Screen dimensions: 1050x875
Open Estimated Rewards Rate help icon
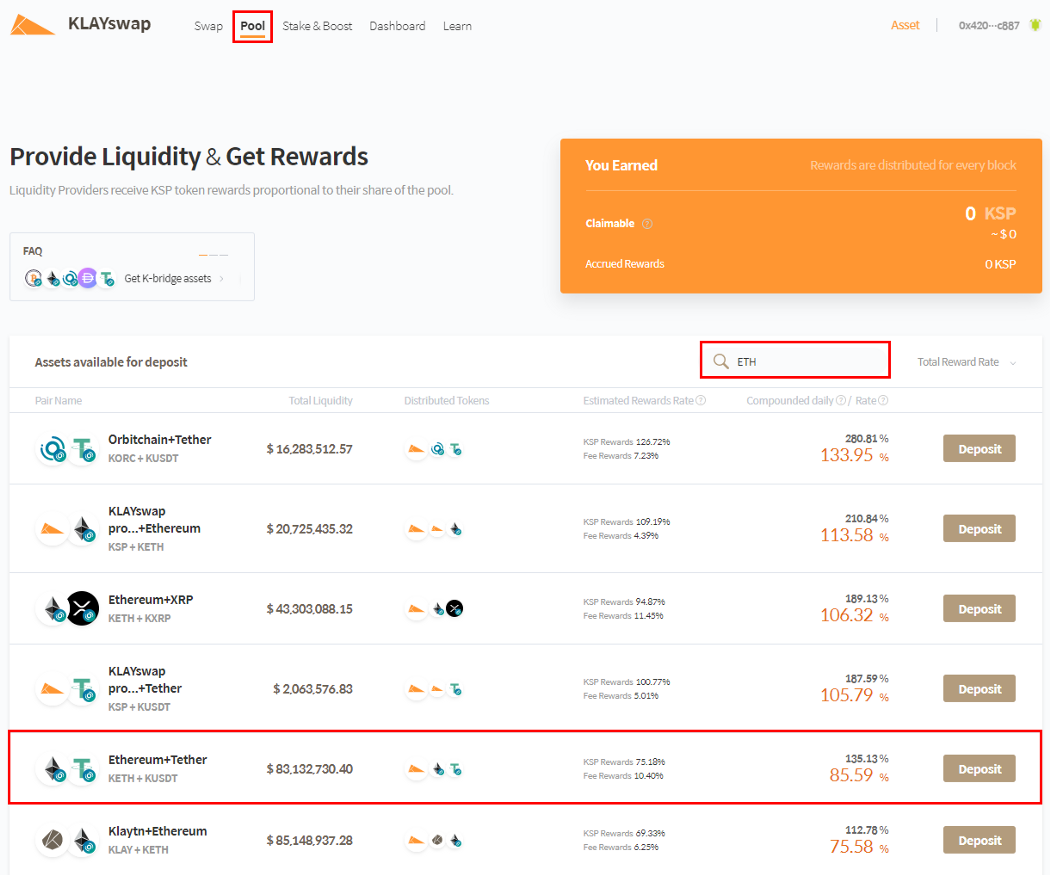(700, 400)
